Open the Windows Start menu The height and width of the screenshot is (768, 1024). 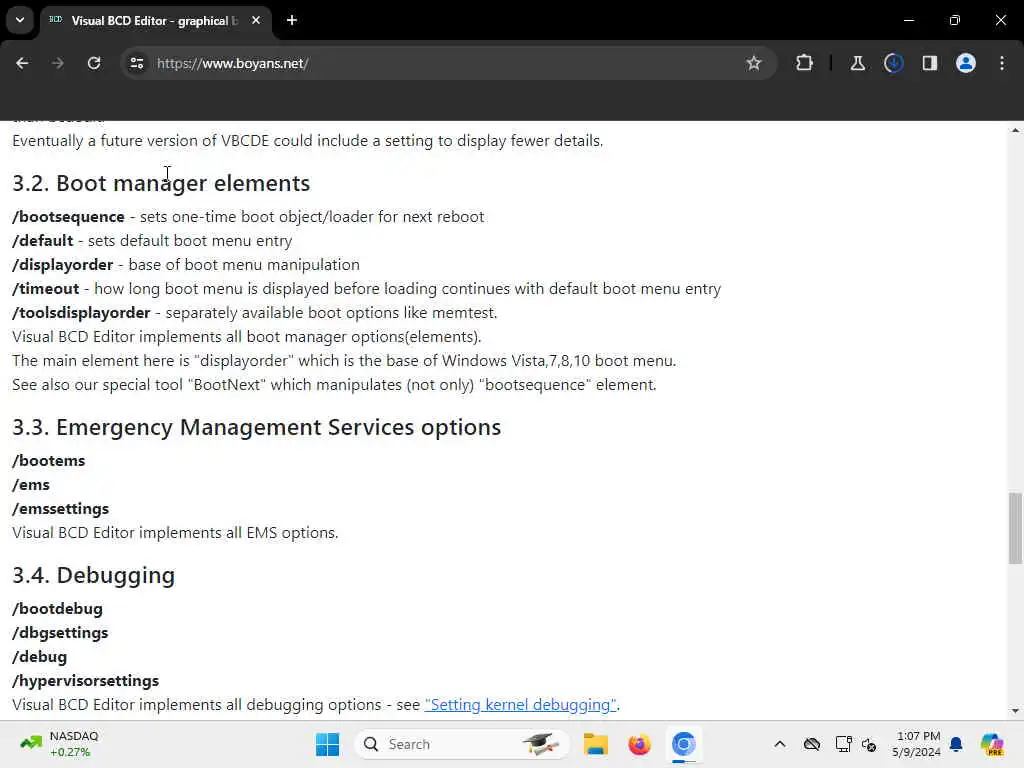coord(327,744)
